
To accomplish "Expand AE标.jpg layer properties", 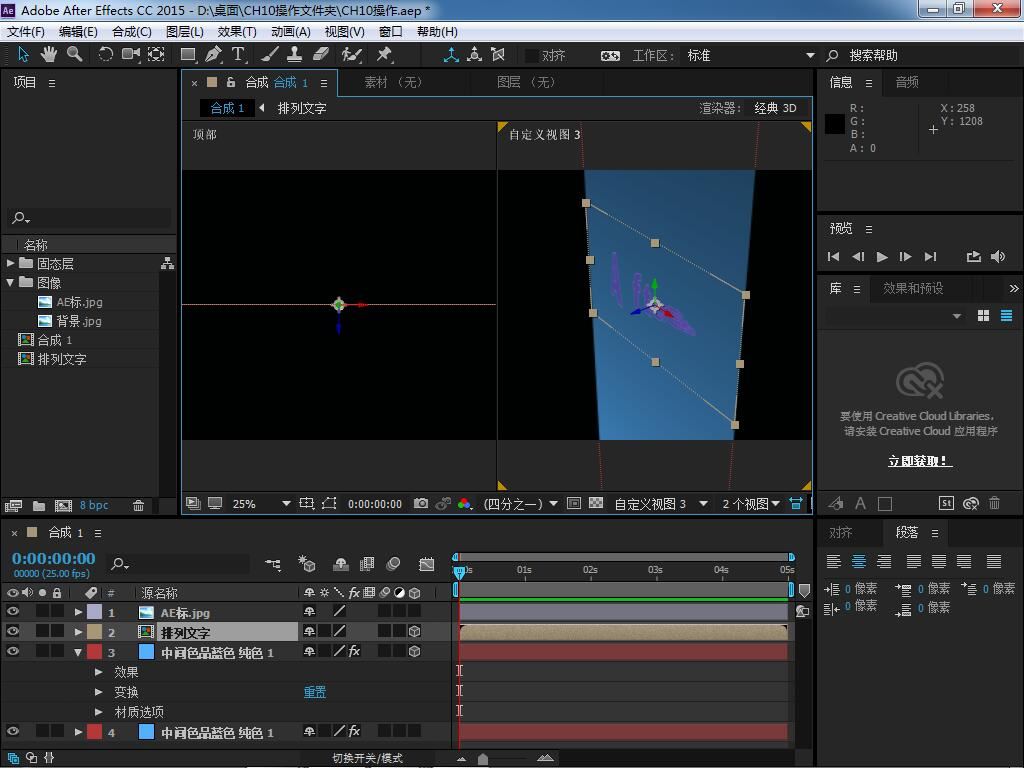I will click(78, 612).
